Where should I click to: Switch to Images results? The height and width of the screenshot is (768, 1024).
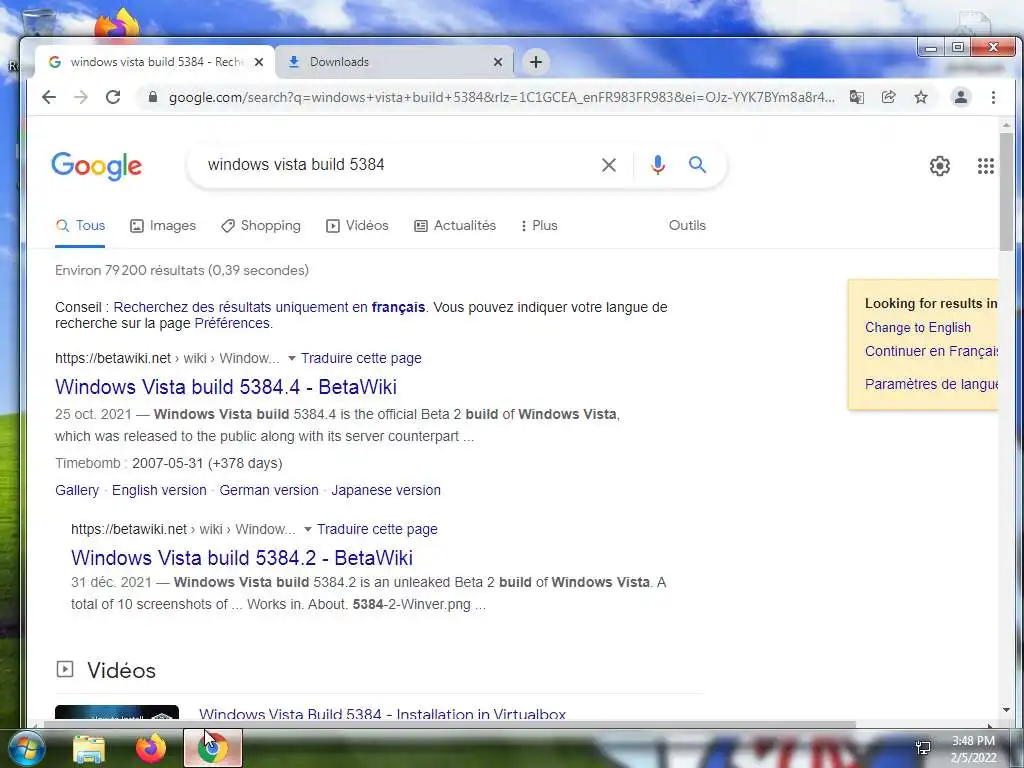[163, 226]
